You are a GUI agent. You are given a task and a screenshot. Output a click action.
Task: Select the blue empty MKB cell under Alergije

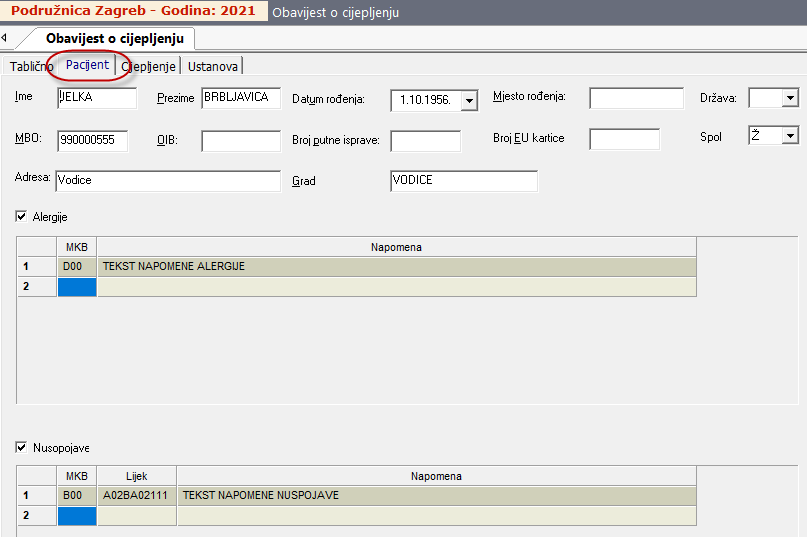pyautogui.click(x=77, y=287)
